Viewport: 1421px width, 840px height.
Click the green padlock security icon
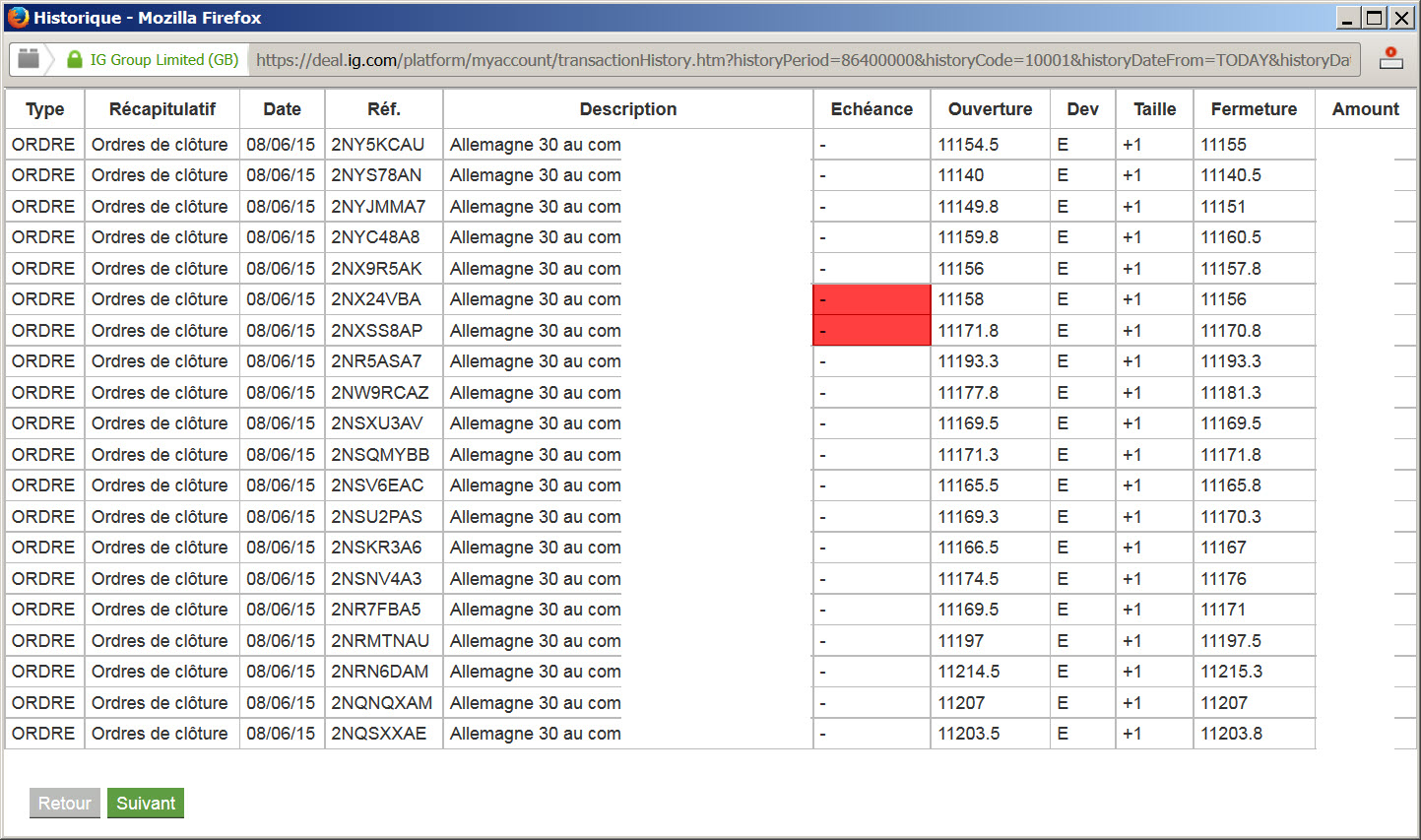pos(74,59)
